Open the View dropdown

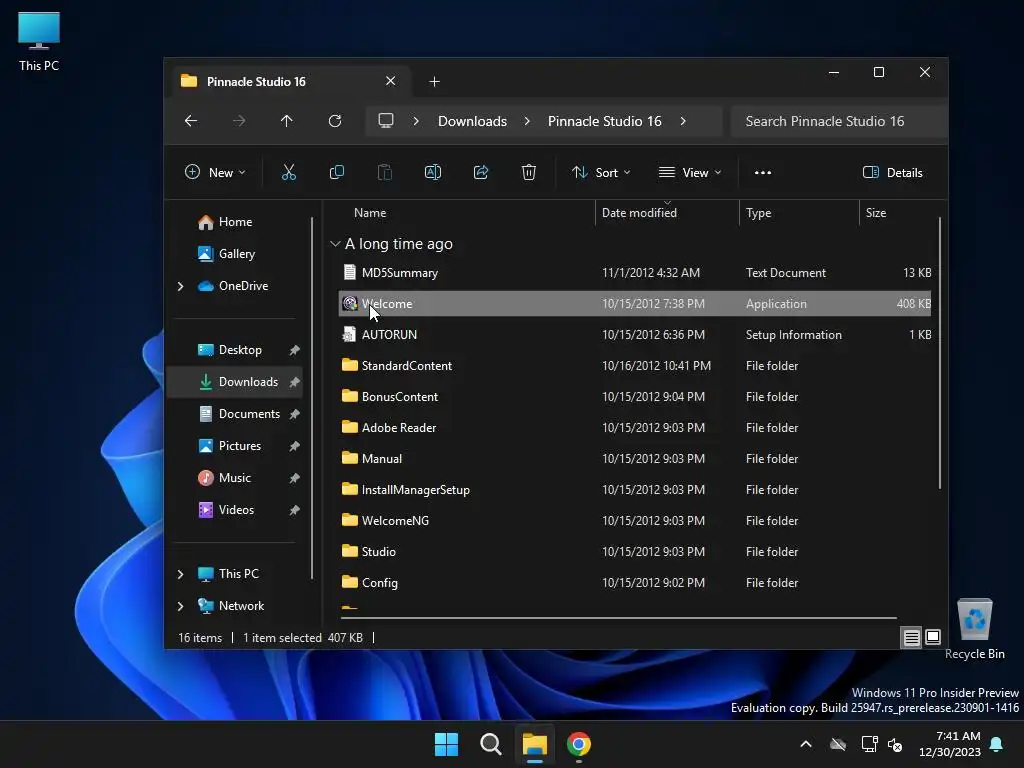[690, 172]
